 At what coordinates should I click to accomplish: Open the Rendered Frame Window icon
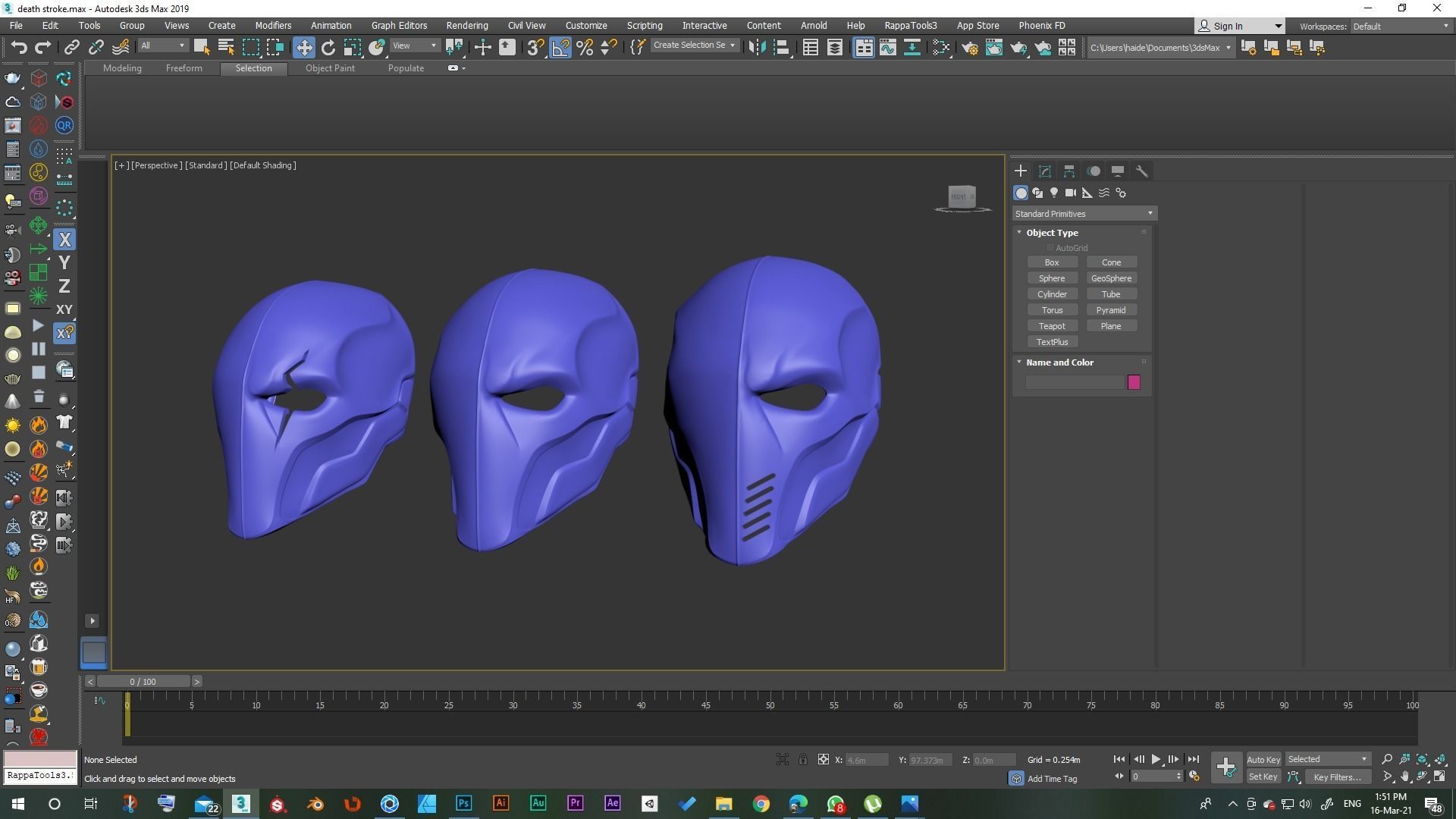click(994, 47)
